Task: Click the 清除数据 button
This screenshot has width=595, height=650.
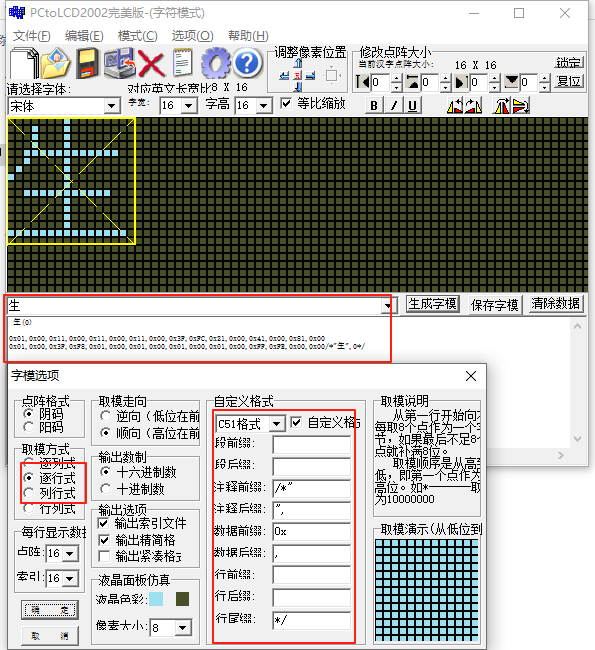Action: 556,304
